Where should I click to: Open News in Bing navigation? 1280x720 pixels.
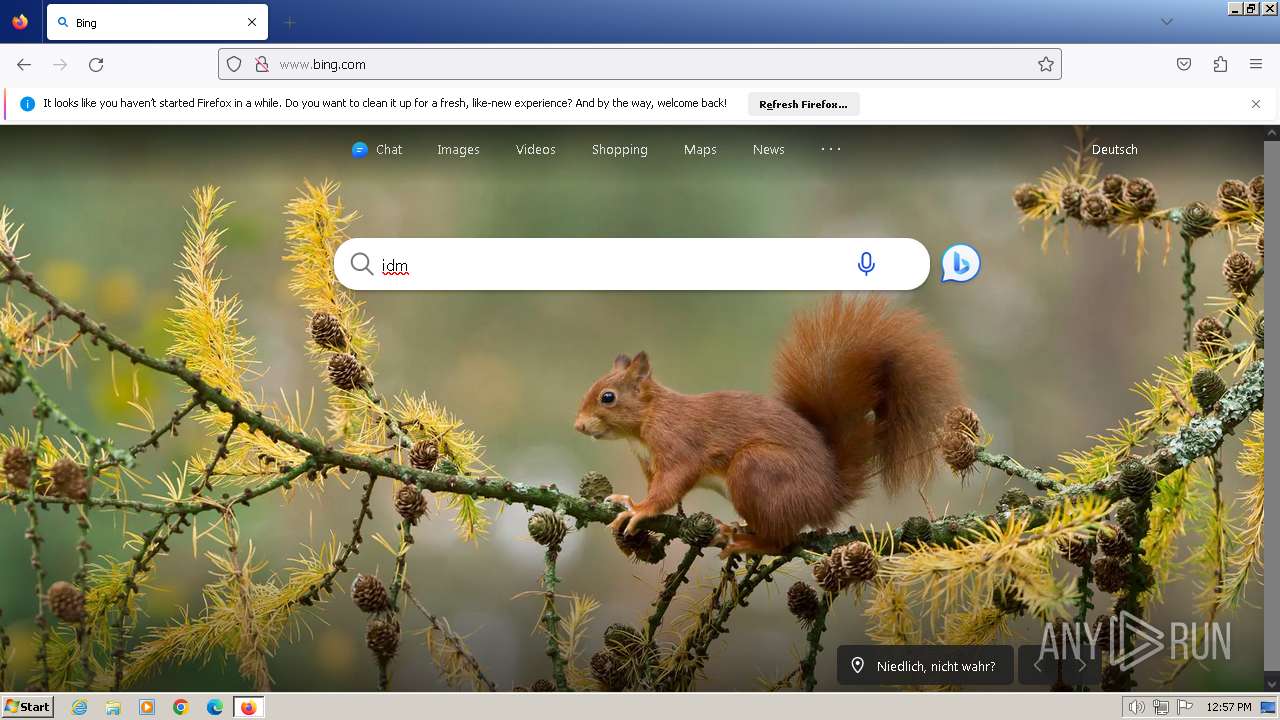(x=768, y=149)
